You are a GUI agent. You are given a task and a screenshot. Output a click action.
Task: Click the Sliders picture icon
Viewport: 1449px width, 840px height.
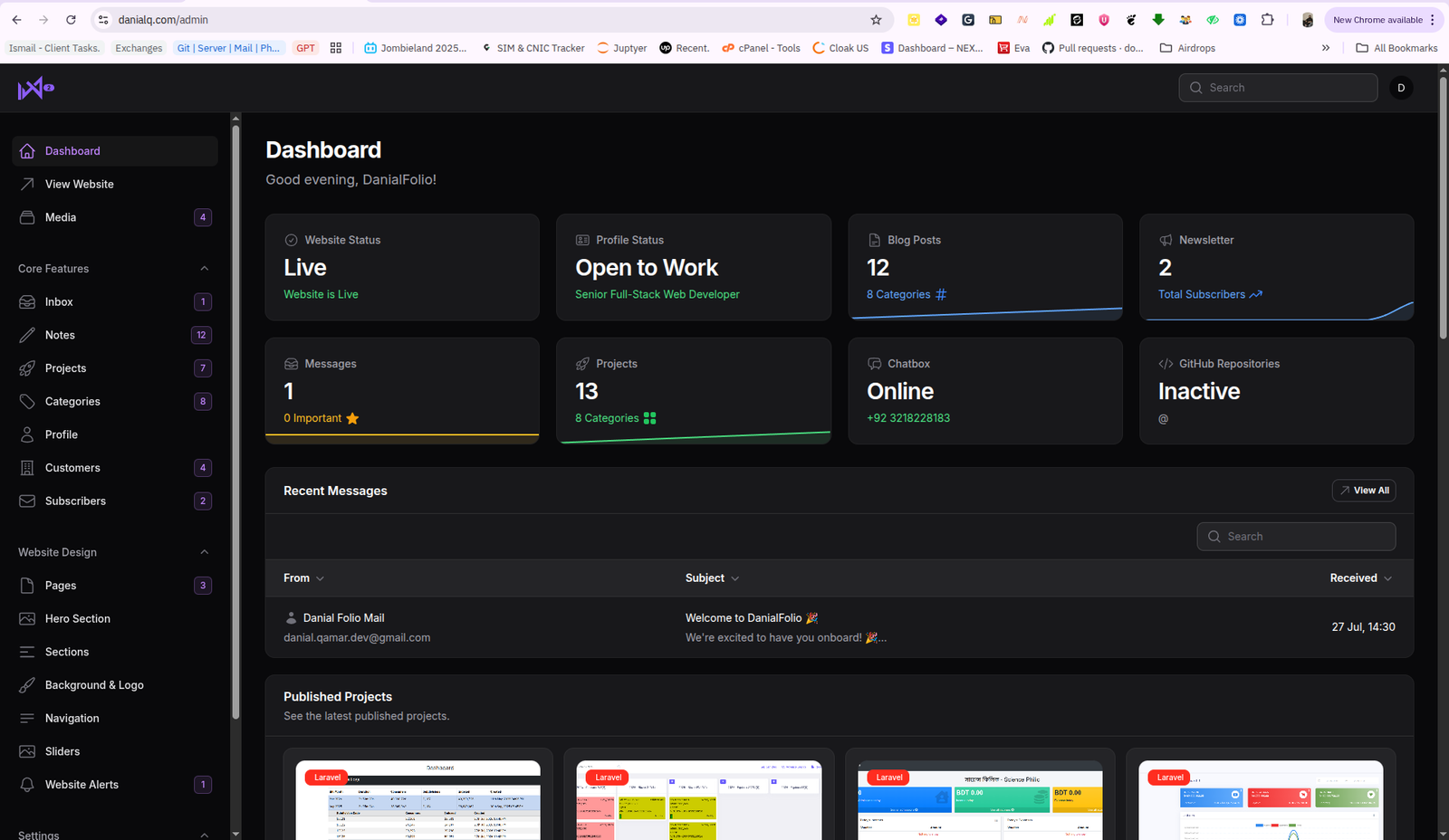pyautogui.click(x=27, y=751)
